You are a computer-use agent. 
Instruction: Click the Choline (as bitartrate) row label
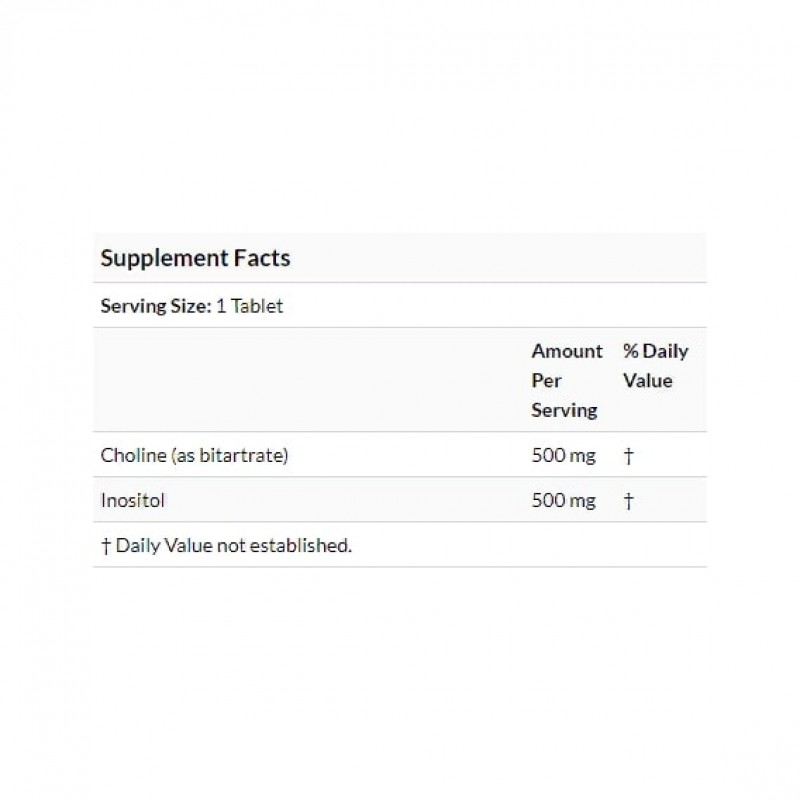(x=195, y=456)
